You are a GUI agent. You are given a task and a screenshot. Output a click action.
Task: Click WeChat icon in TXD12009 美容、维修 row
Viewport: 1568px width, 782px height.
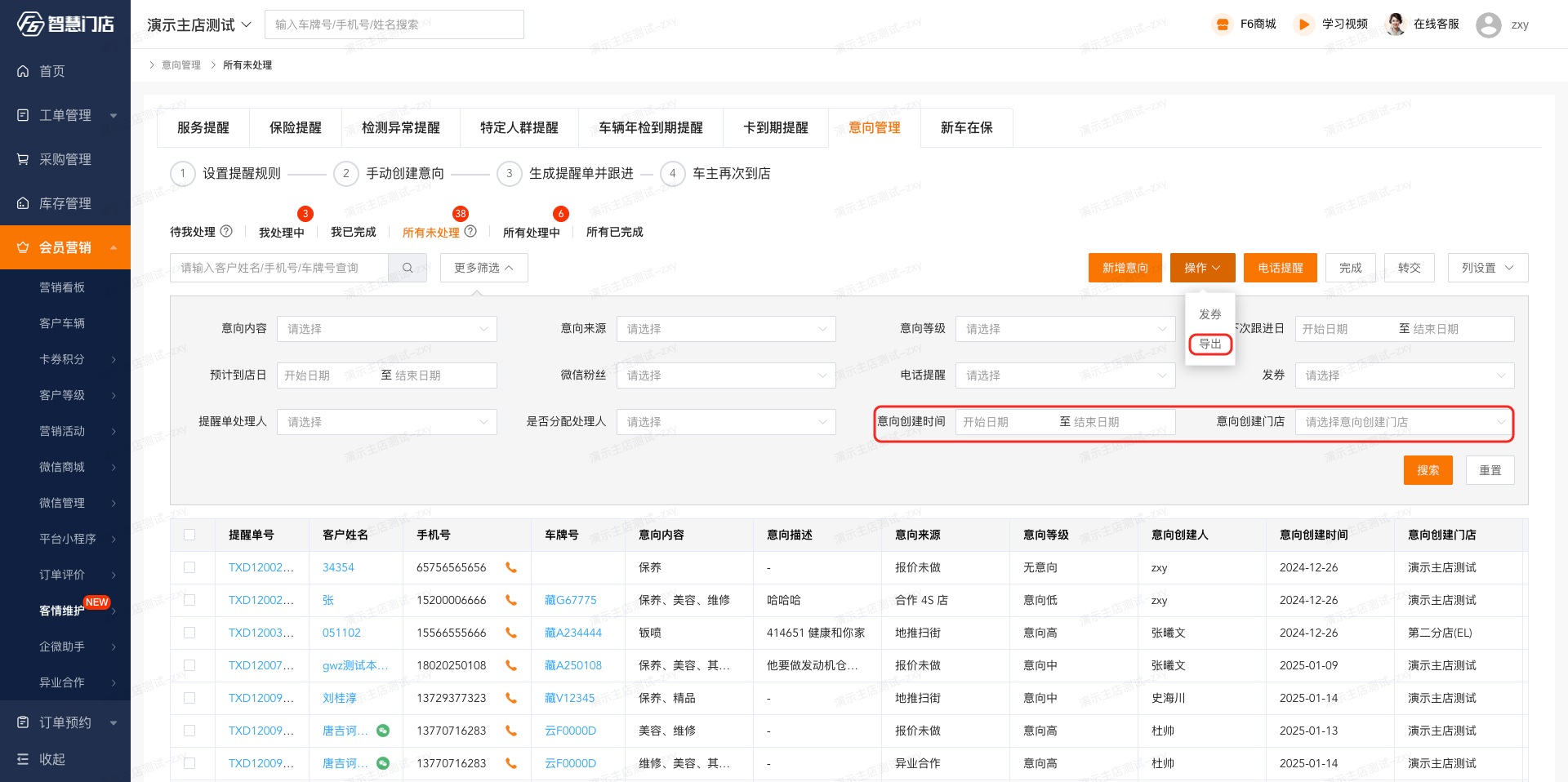(383, 731)
